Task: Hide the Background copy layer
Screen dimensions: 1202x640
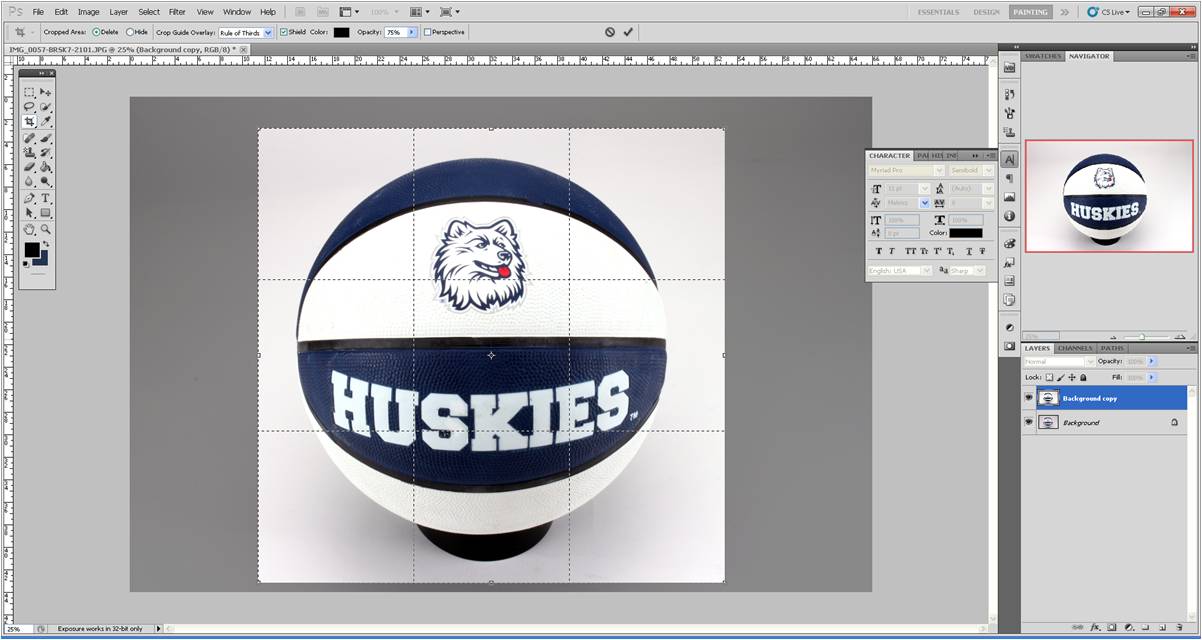Action: point(1028,398)
